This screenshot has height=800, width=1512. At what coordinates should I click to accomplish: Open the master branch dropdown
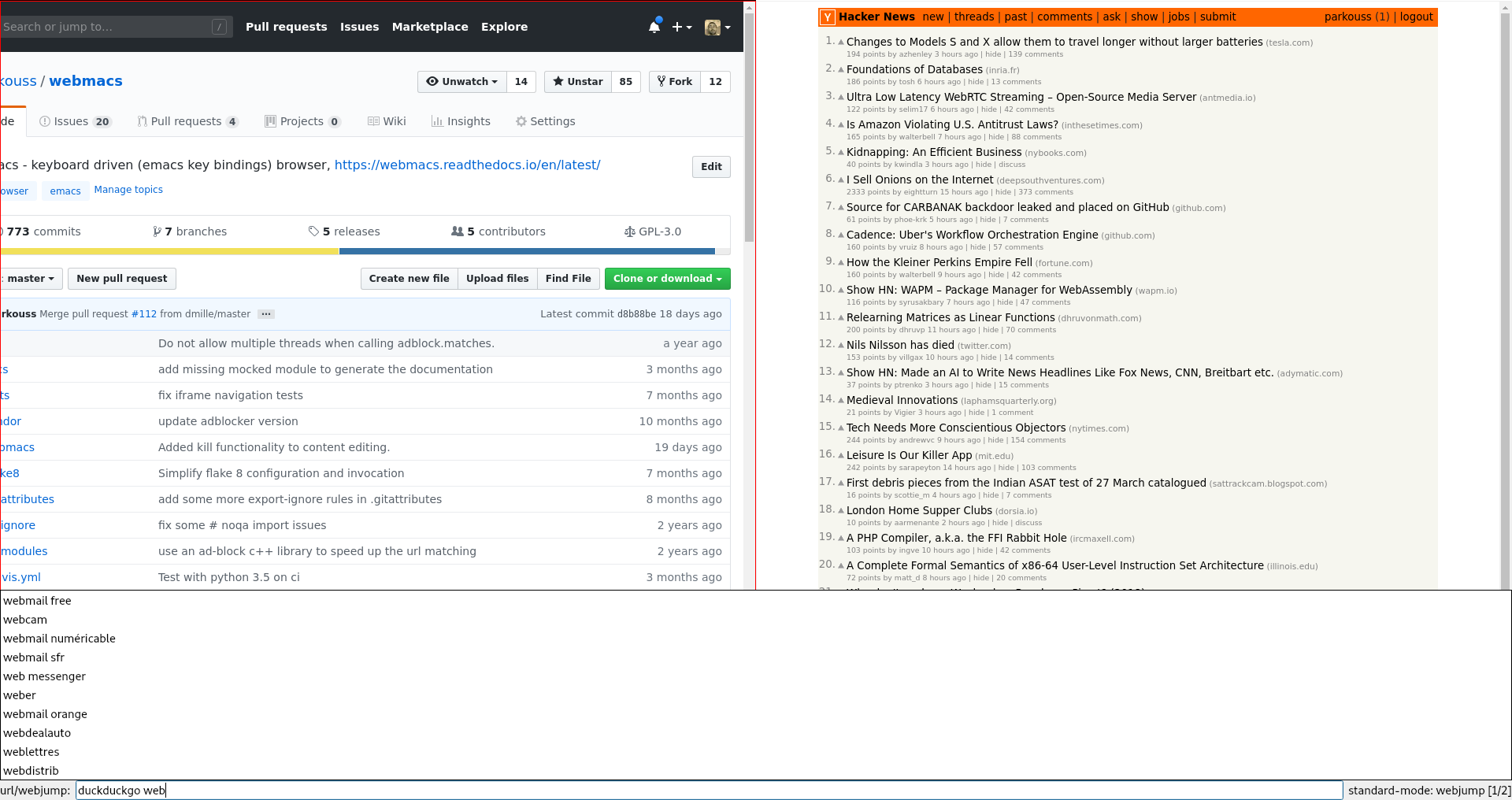pos(30,279)
